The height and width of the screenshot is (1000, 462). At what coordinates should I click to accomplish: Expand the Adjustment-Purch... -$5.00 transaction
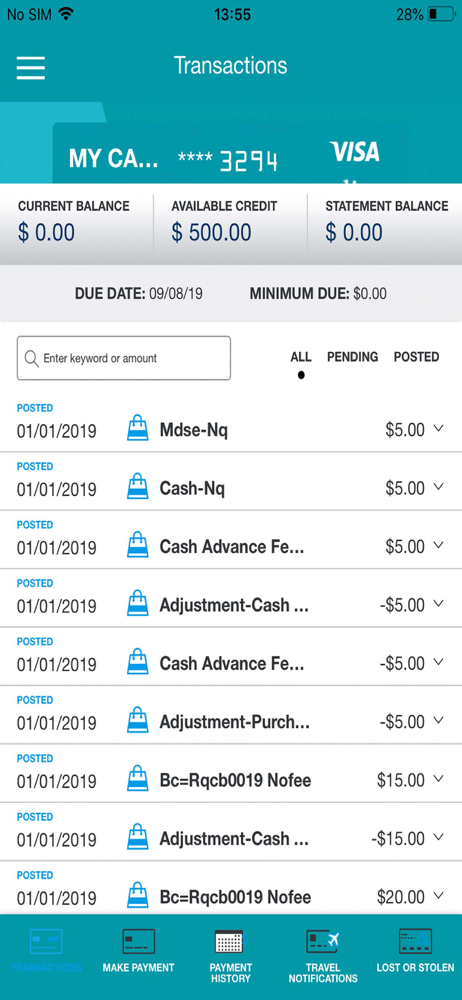(438, 721)
